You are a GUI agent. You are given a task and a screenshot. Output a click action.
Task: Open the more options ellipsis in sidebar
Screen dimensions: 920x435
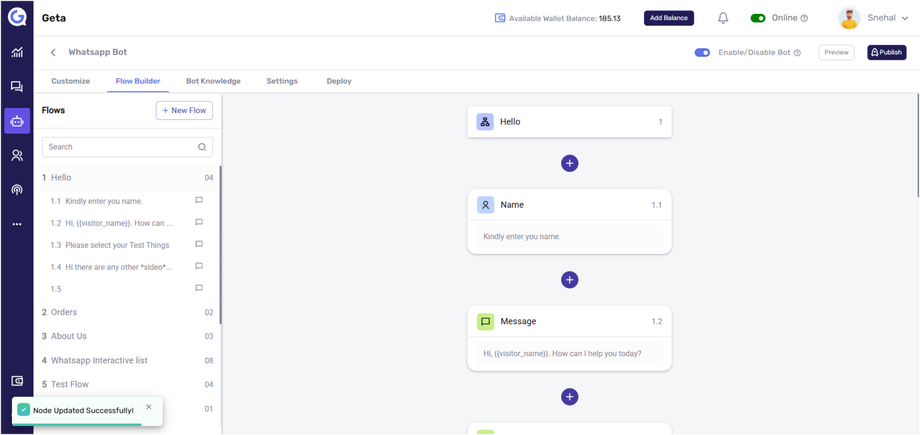(x=17, y=224)
